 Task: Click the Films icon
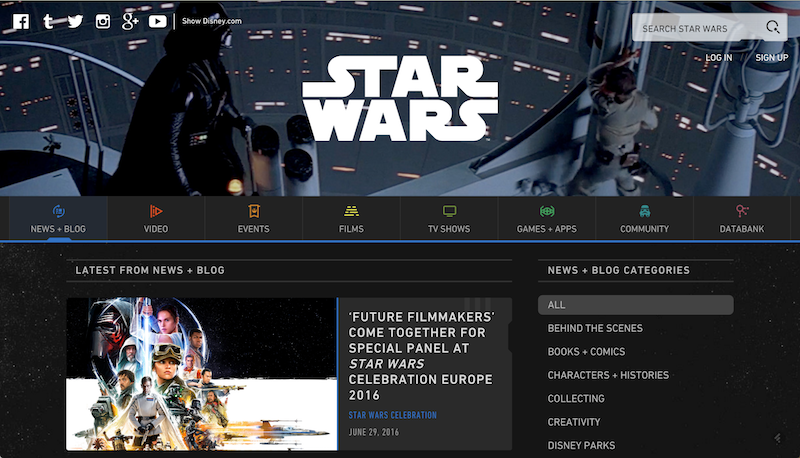tap(351, 211)
